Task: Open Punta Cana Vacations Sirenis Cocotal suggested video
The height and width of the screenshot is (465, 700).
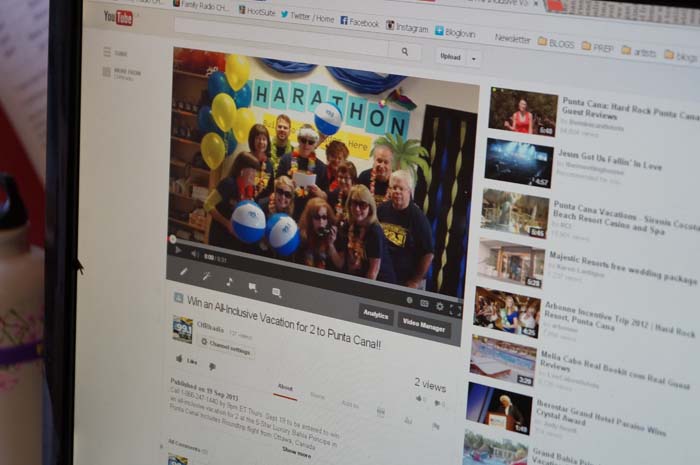Action: click(626, 218)
